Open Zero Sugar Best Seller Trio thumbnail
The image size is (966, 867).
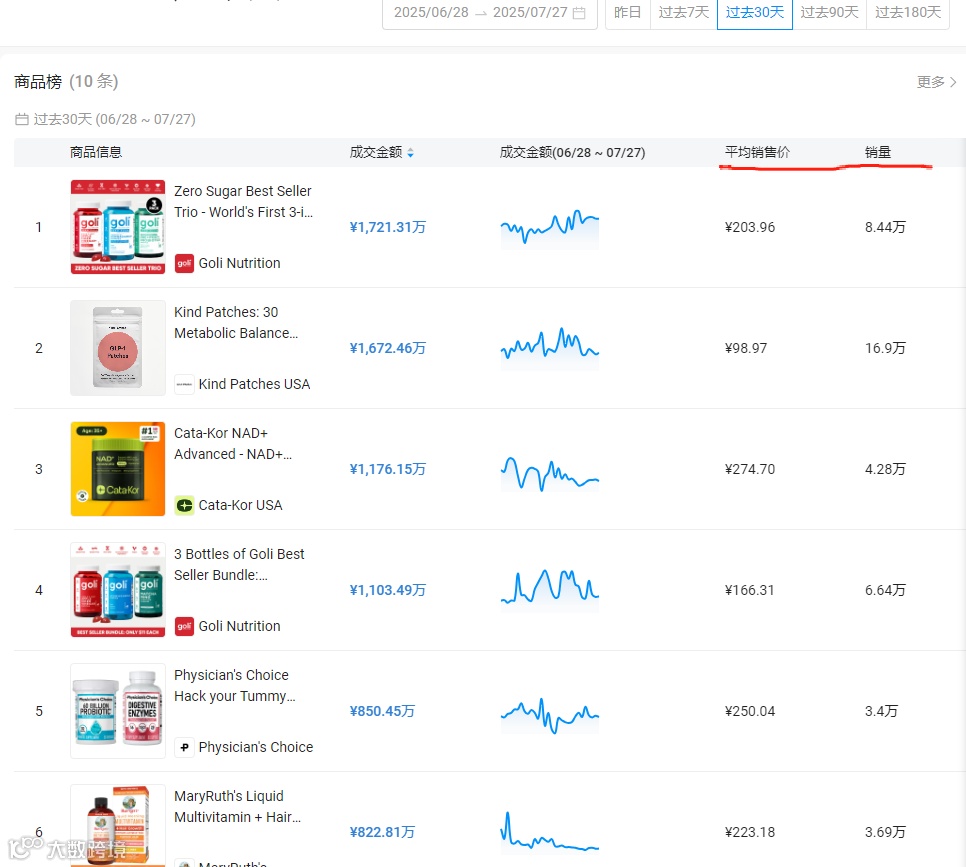click(x=118, y=227)
